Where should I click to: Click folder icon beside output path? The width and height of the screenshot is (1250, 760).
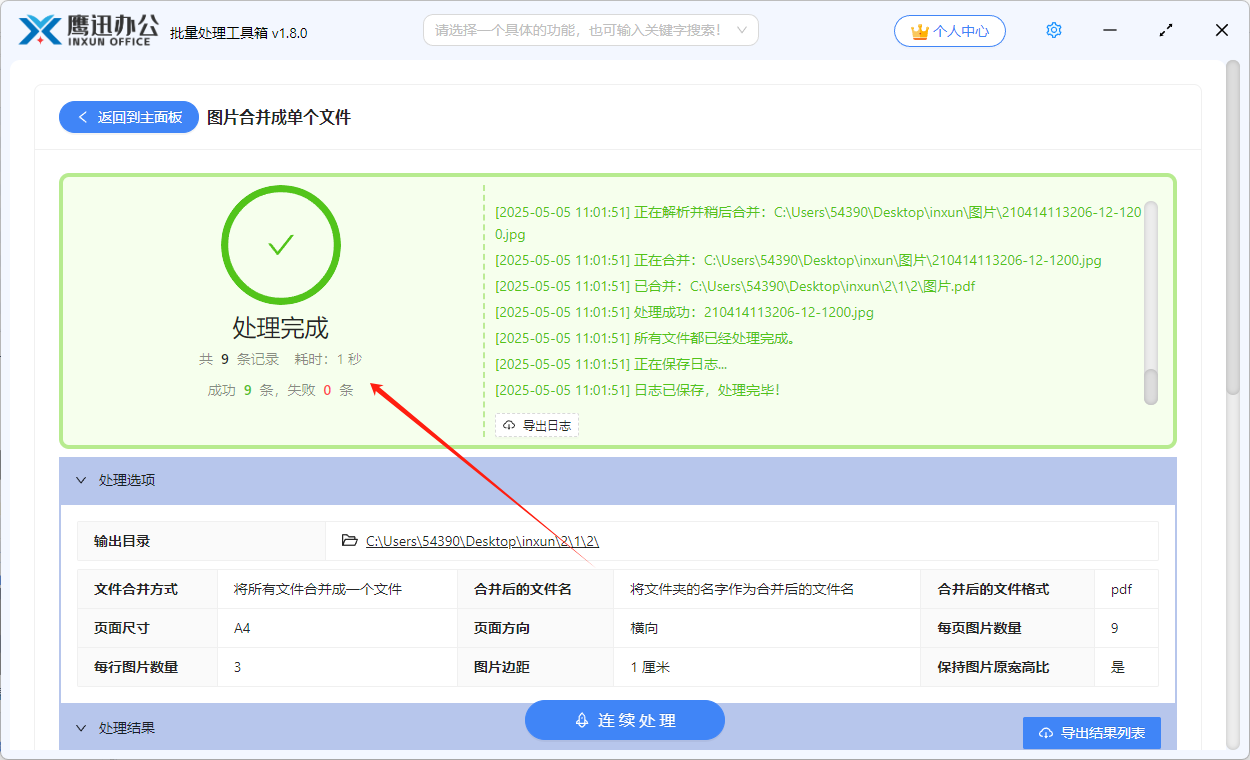coord(349,541)
